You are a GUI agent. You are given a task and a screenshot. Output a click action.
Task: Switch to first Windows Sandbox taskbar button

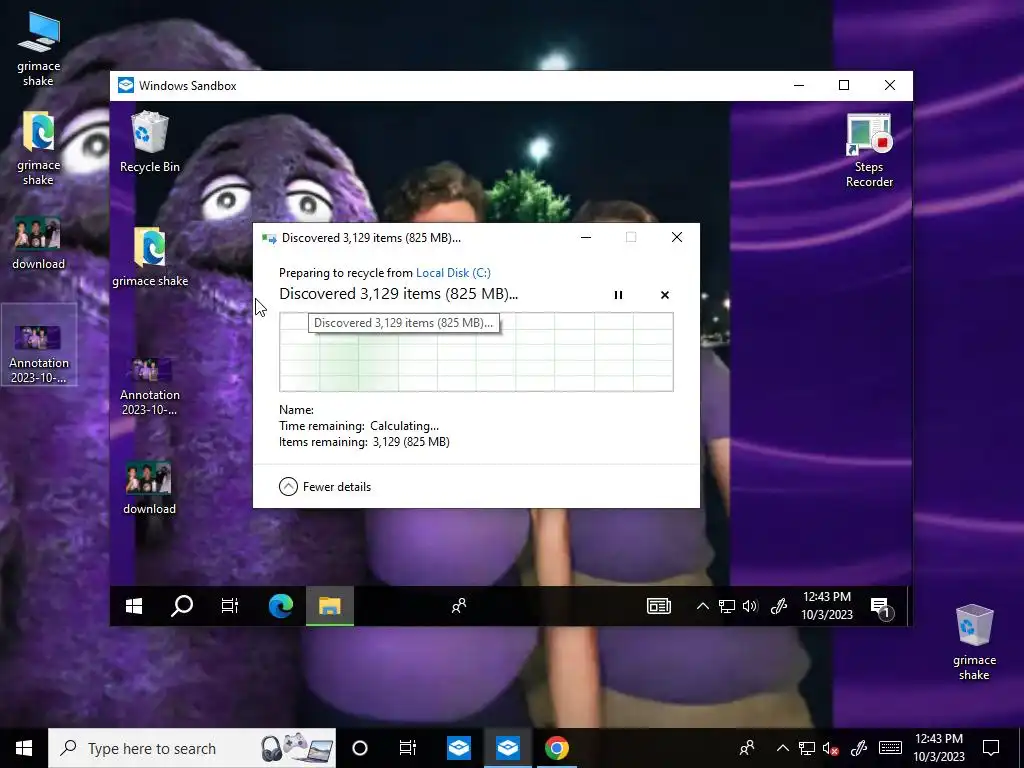pyautogui.click(x=459, y=748)
